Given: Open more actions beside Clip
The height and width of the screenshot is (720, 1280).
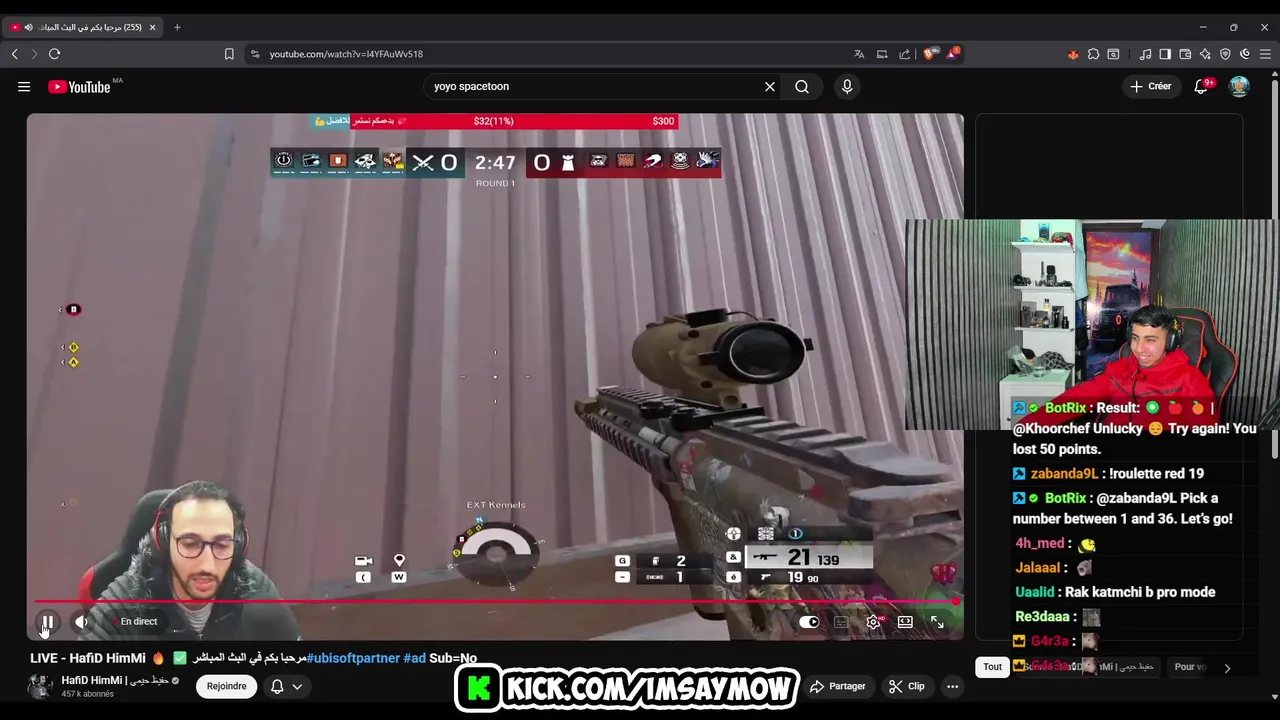Looking at the screenshot, I should tap(952, 686).
